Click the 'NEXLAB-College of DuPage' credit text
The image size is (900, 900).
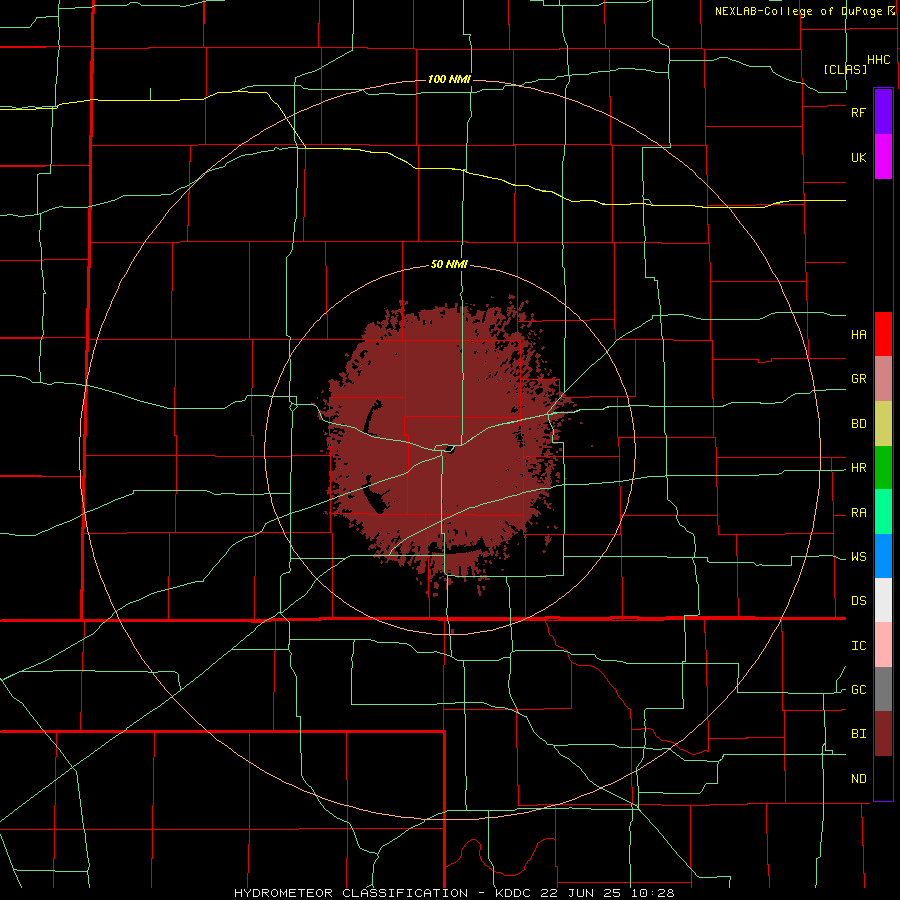pos(799,11)
